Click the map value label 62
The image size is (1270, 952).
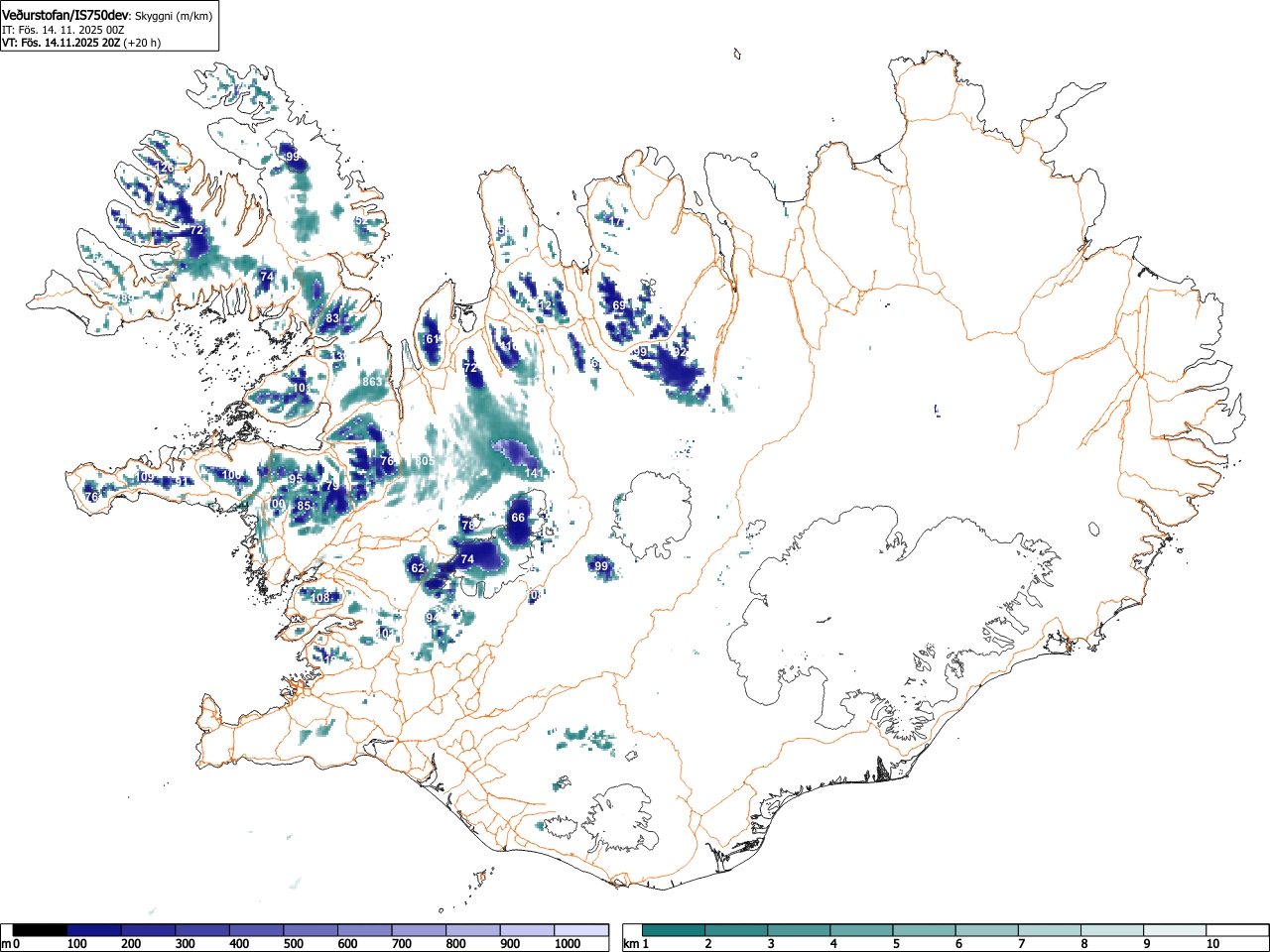418,568
